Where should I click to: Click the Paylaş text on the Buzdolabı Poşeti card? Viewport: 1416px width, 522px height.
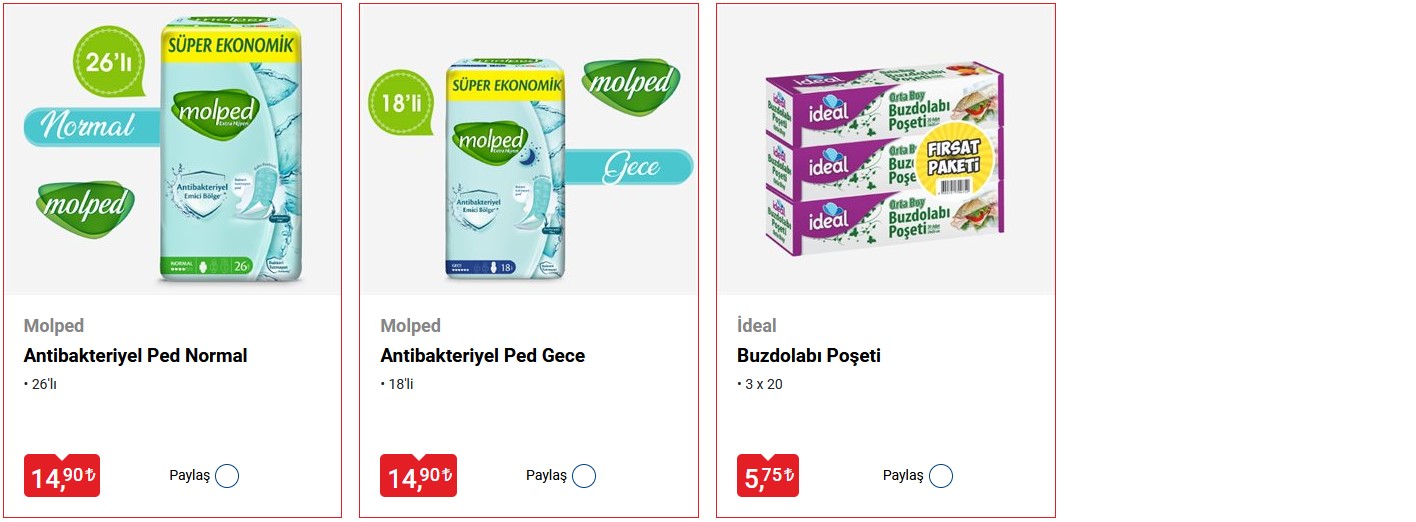(x=903, y=476)
